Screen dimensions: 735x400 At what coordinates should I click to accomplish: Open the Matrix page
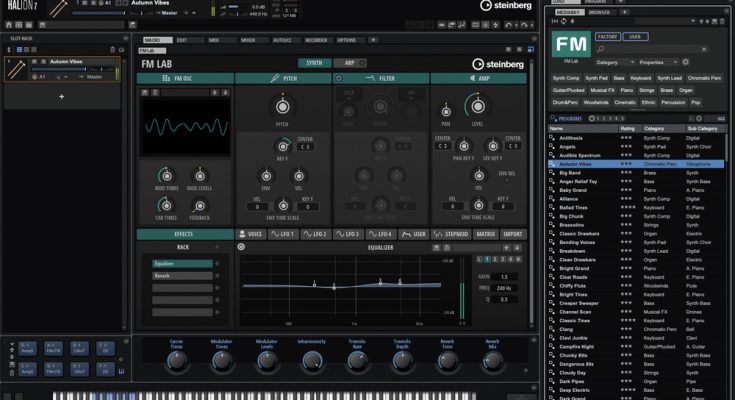click(x=485, y=234)
